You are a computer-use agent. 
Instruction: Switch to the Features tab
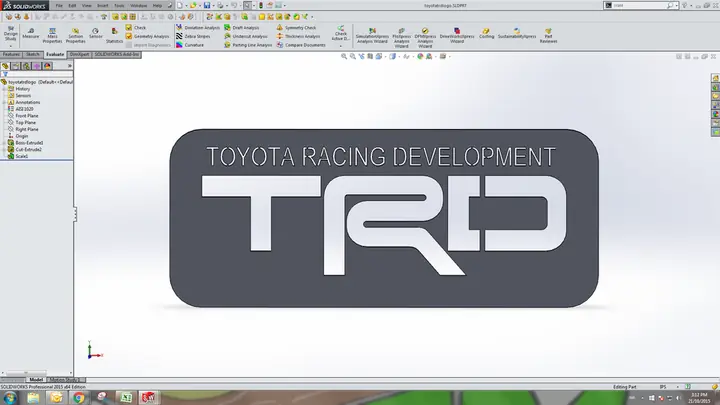pyautogui.click(x=11, y=55)
